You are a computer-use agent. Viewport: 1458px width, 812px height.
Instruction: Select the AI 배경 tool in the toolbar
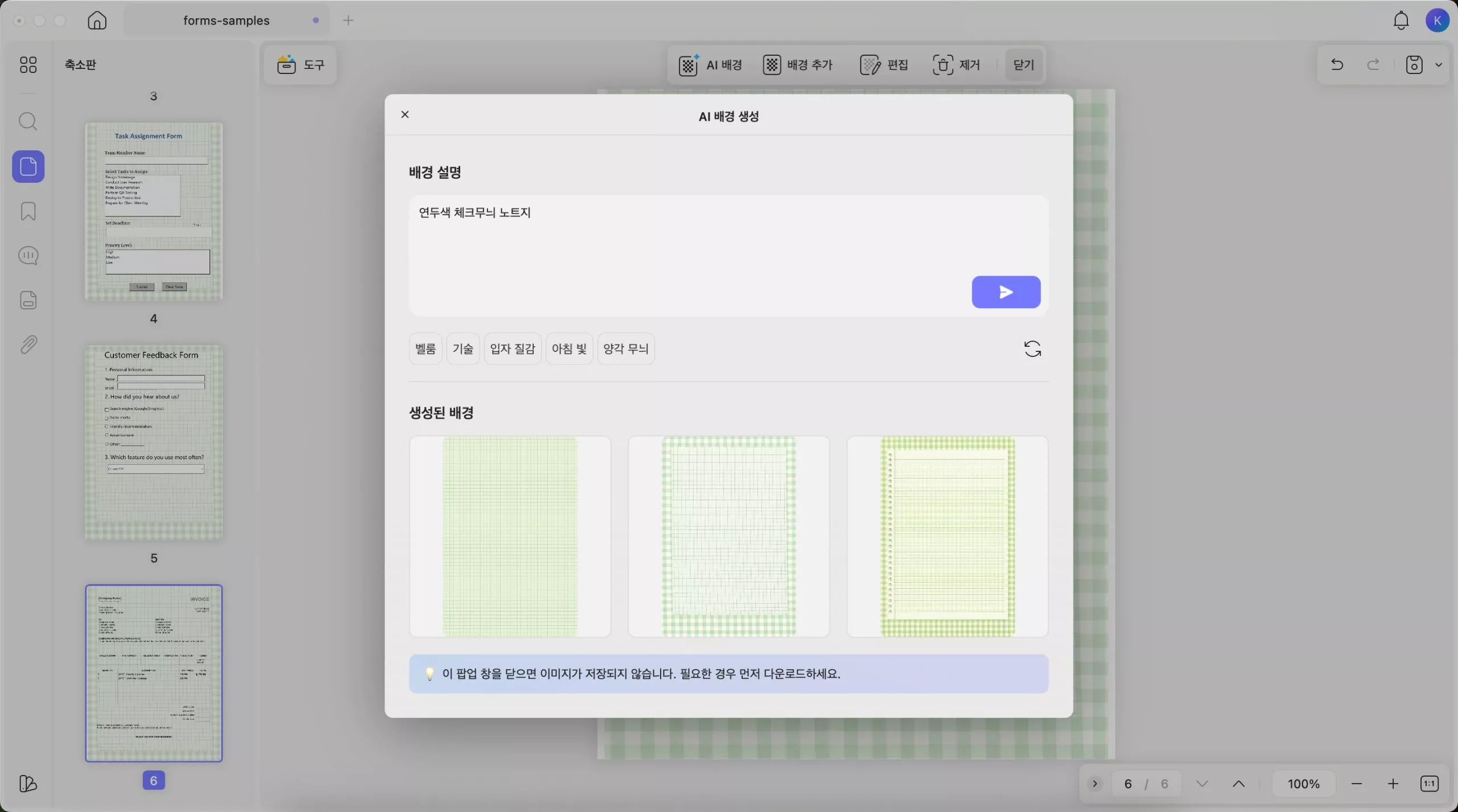point(710,64)
